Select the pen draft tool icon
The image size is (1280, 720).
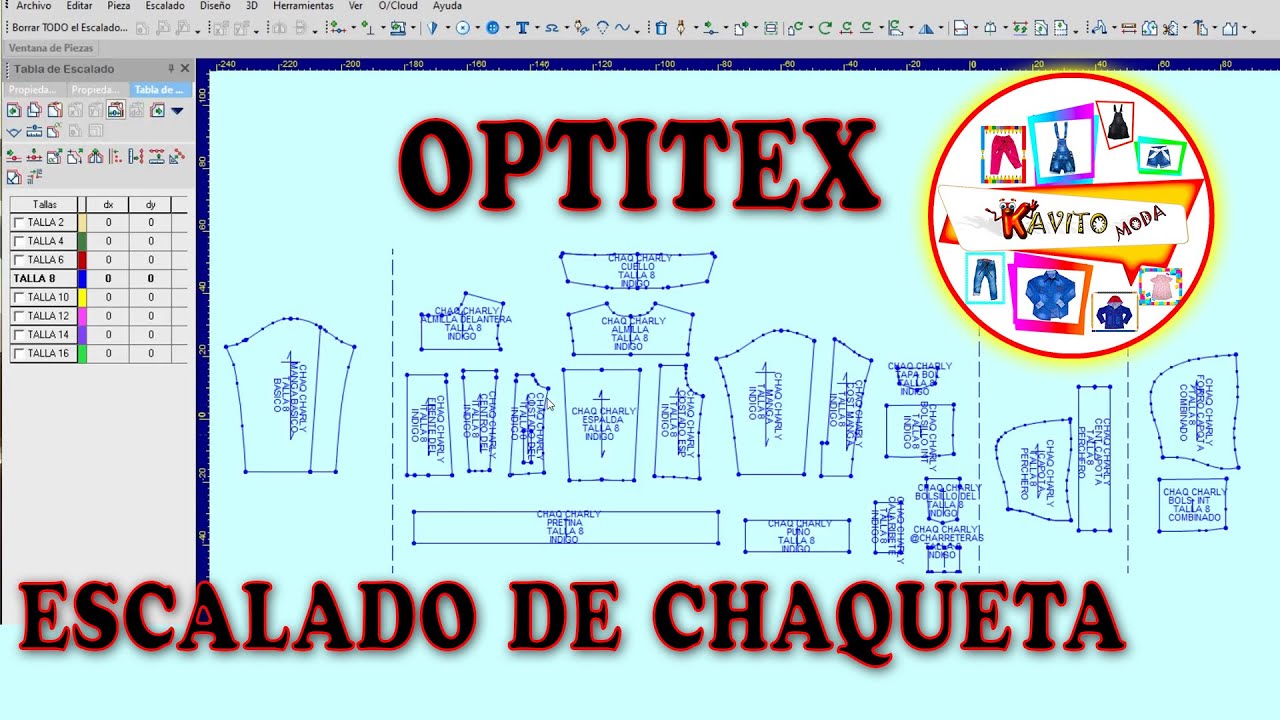tap(681, 28)
